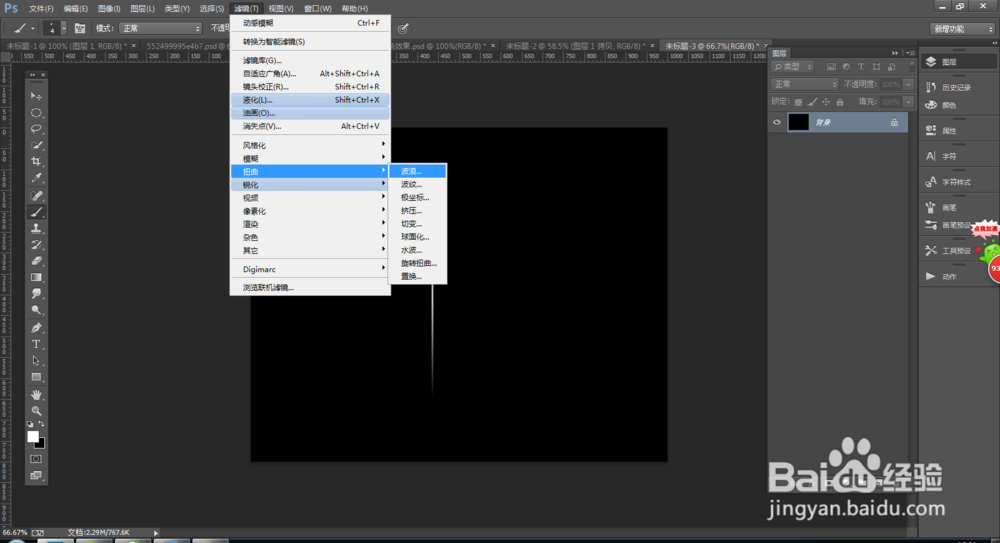Select the Eyedropper tool
1000x543 pixels.
(36, 178)
